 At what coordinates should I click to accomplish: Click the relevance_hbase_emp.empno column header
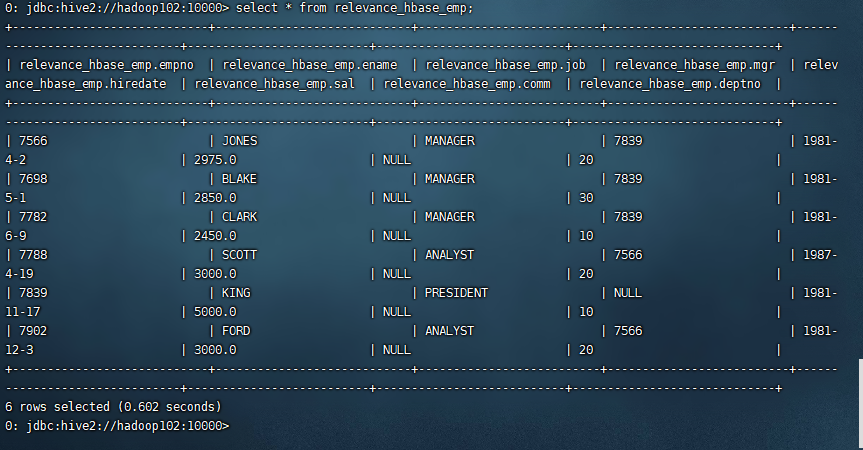click(x=107, y=65)
